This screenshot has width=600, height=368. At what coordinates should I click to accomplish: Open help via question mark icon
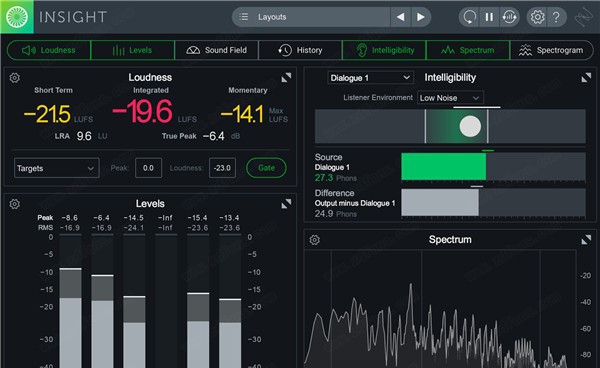556,17
